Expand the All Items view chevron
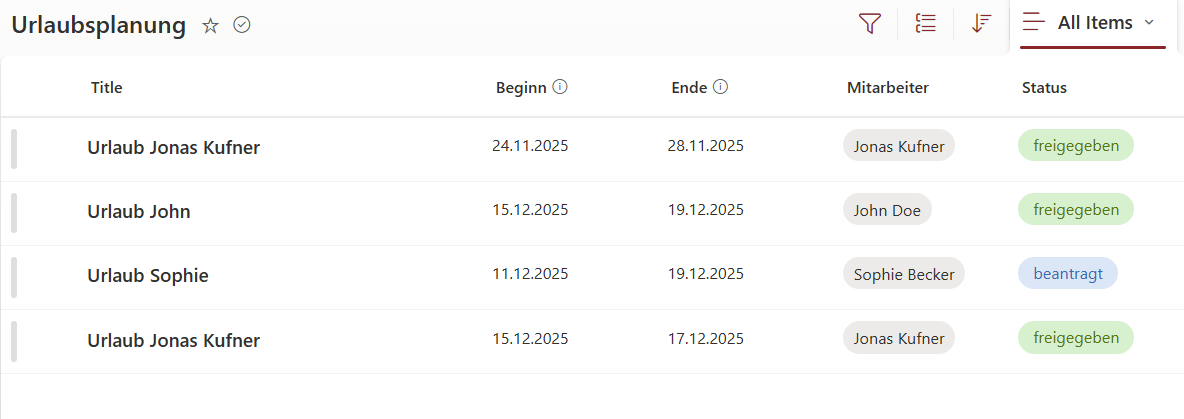 click(1149, 22)
